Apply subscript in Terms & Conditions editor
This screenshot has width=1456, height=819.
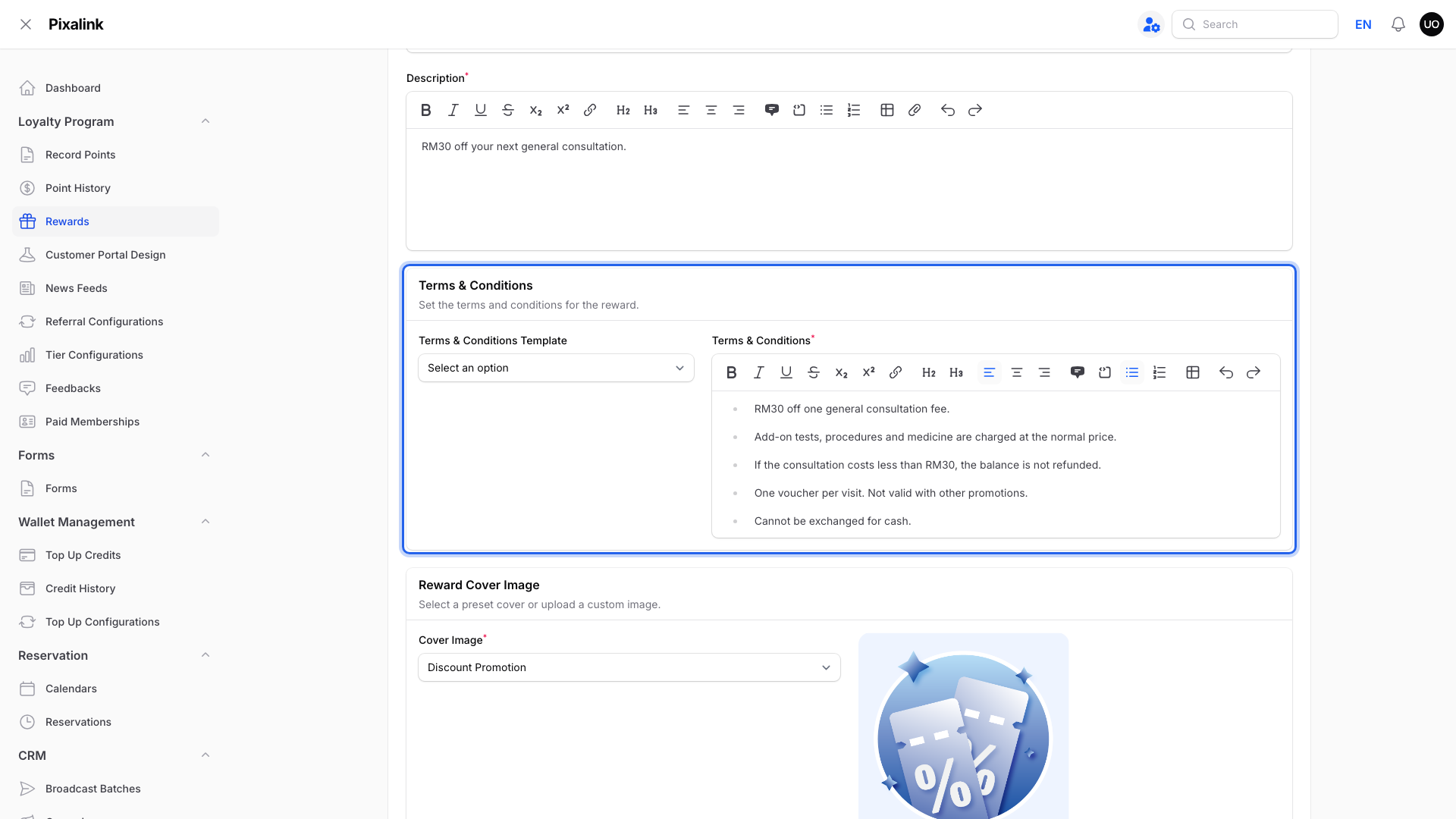click(x=841, y=372)
